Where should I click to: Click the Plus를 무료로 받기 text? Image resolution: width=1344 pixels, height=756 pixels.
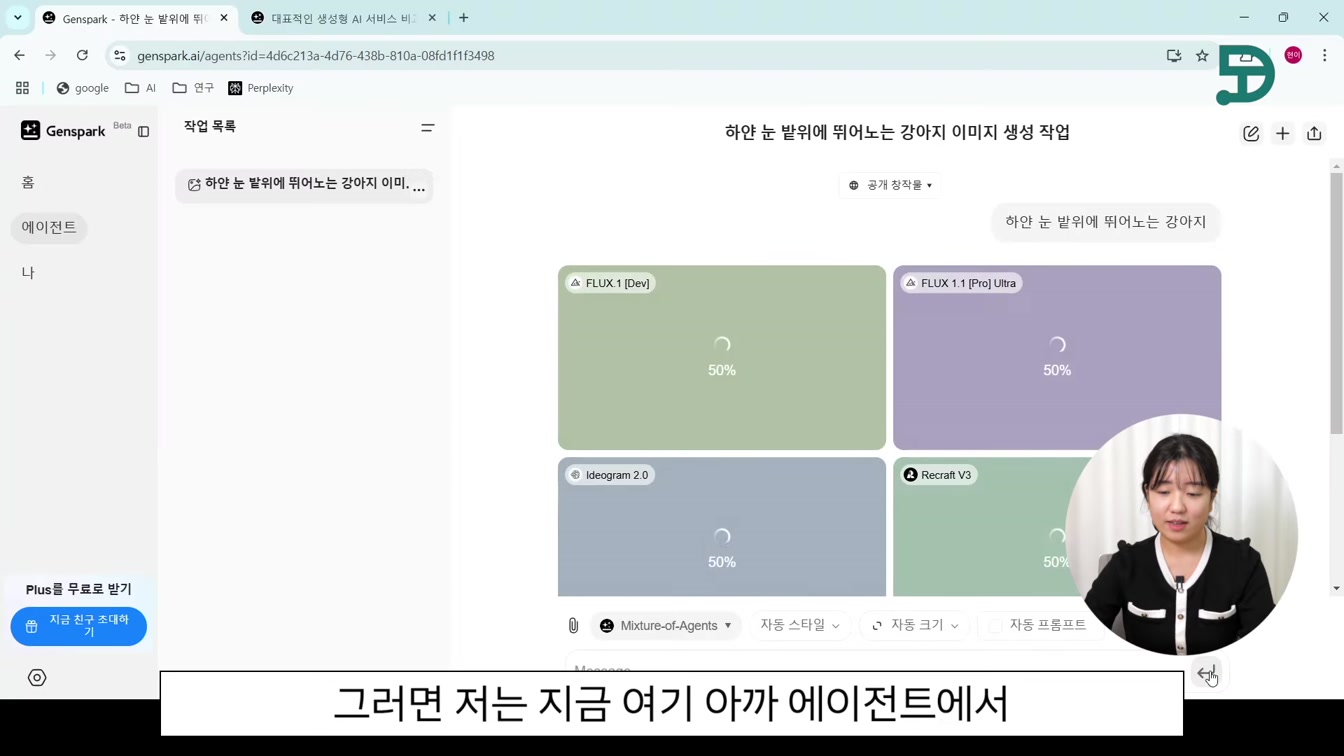(78, 589)
